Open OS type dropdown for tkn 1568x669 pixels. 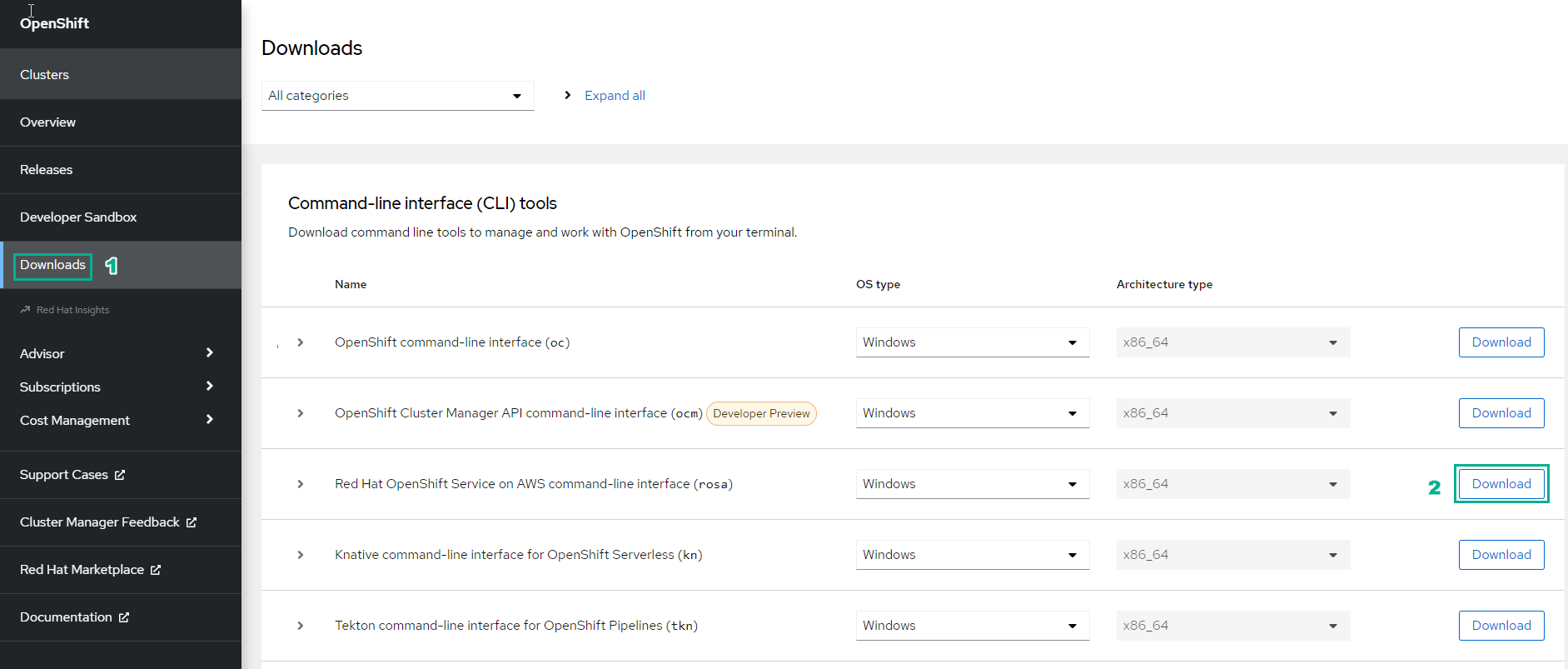pyautogui.click(x=973, y=626)
